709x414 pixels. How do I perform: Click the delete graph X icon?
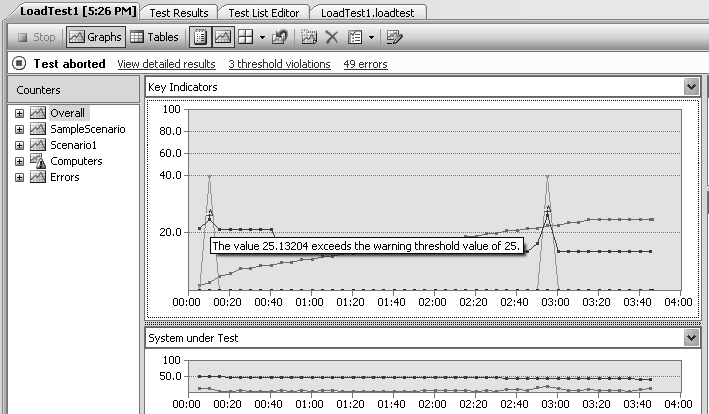(x=332, y=37)
